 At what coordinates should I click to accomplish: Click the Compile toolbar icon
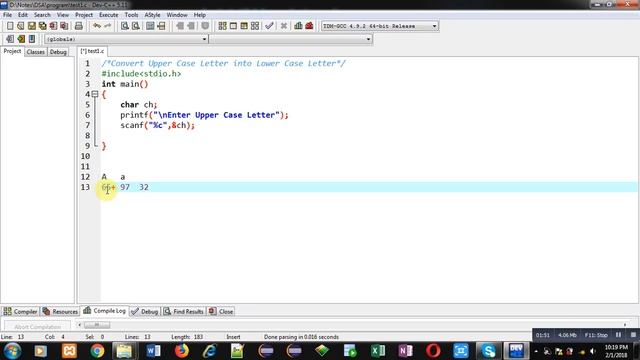pos(222,26)
